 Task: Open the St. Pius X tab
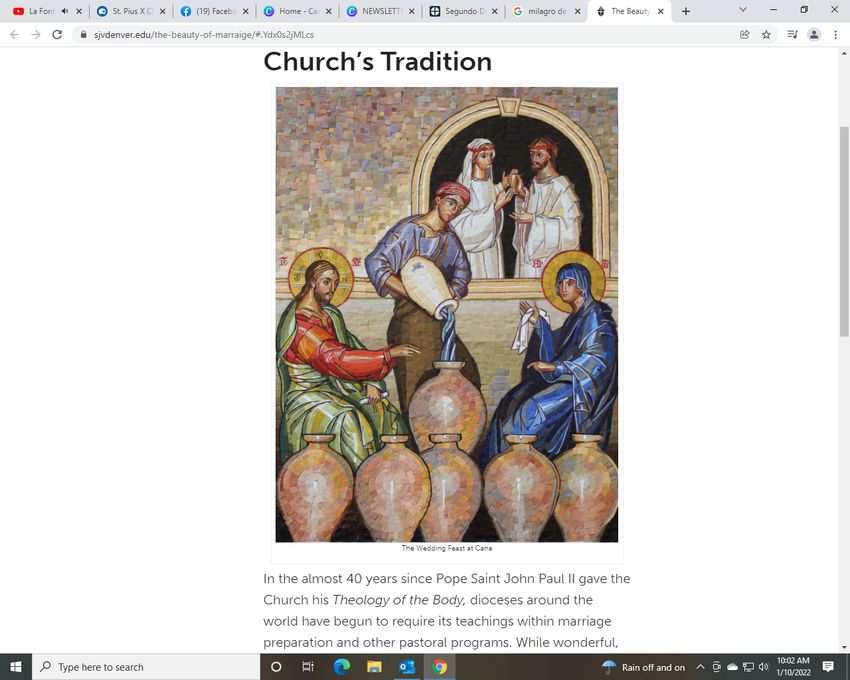point(132,11)
